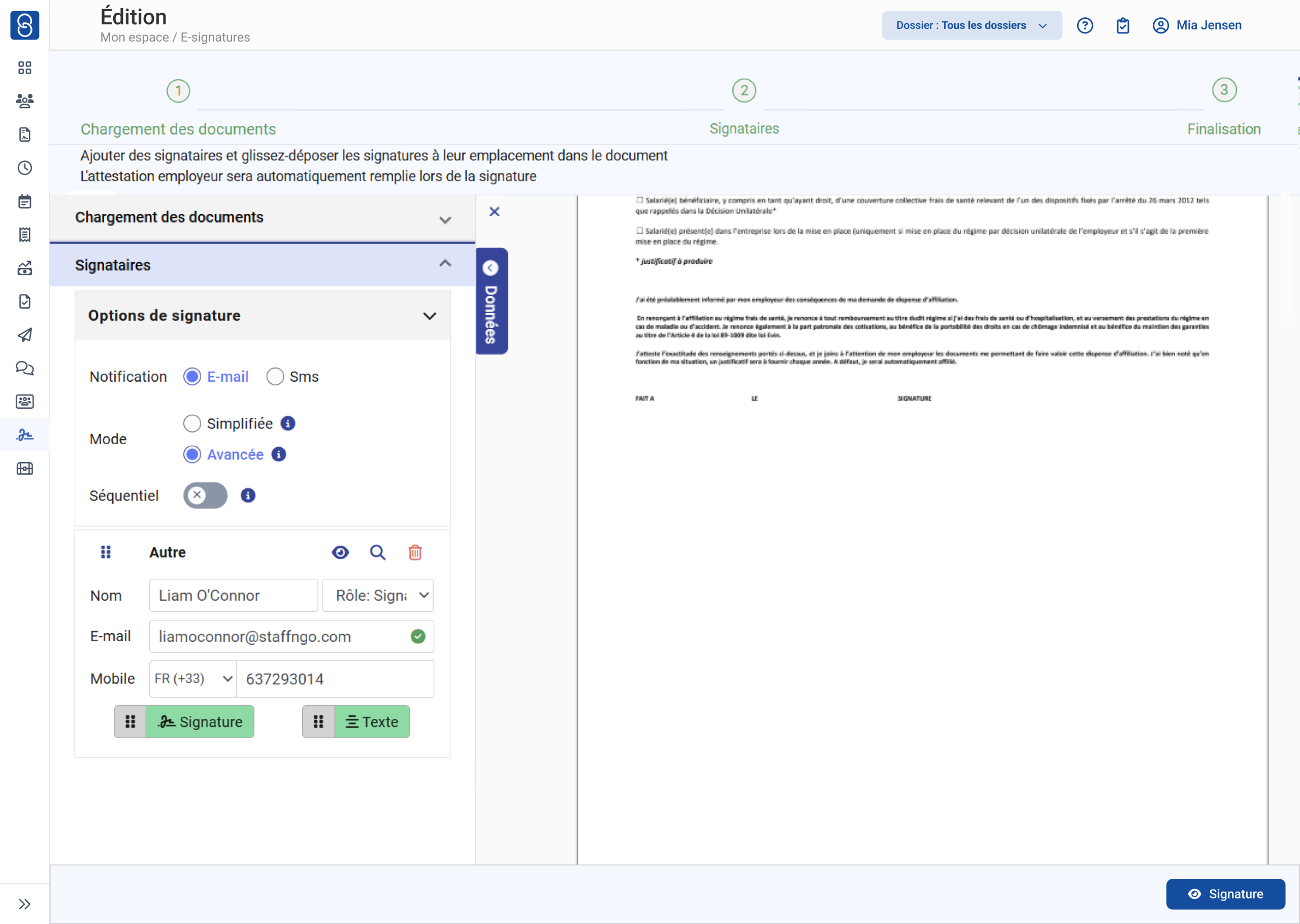Click the grip handle of the Texte field
The width and height of the screenshot is (1300, 924).
pyautogui.click(x=318, y=721)
